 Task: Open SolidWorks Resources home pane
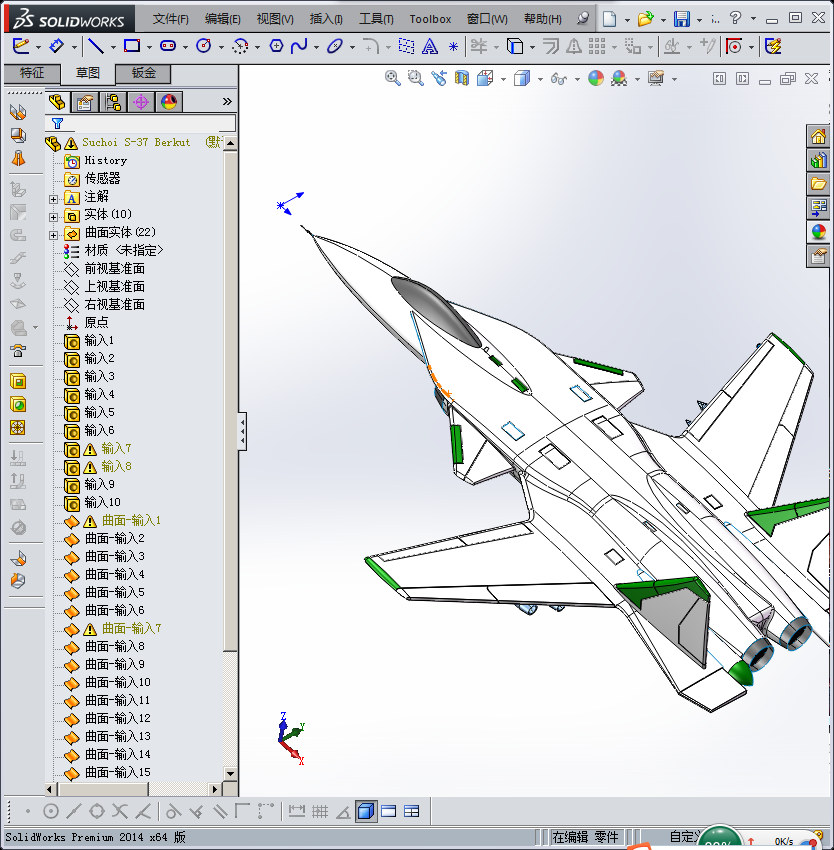pyautogui.click(x=818, y=136)
